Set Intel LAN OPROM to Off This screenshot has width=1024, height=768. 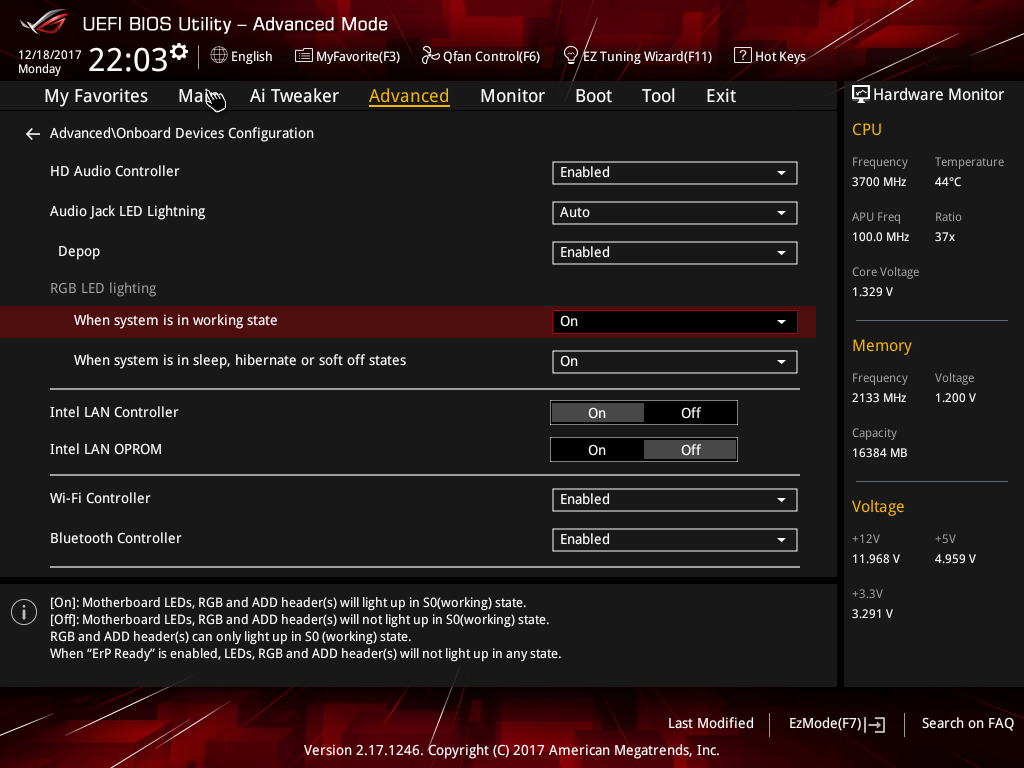(x=690, y=450)
